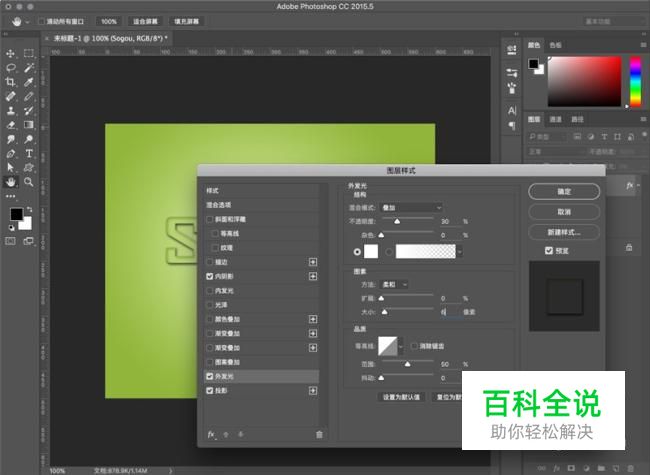This screenshot has height=475, width=650.
Task: Click the 确定 OK button
Action: [x=564, y=191]
